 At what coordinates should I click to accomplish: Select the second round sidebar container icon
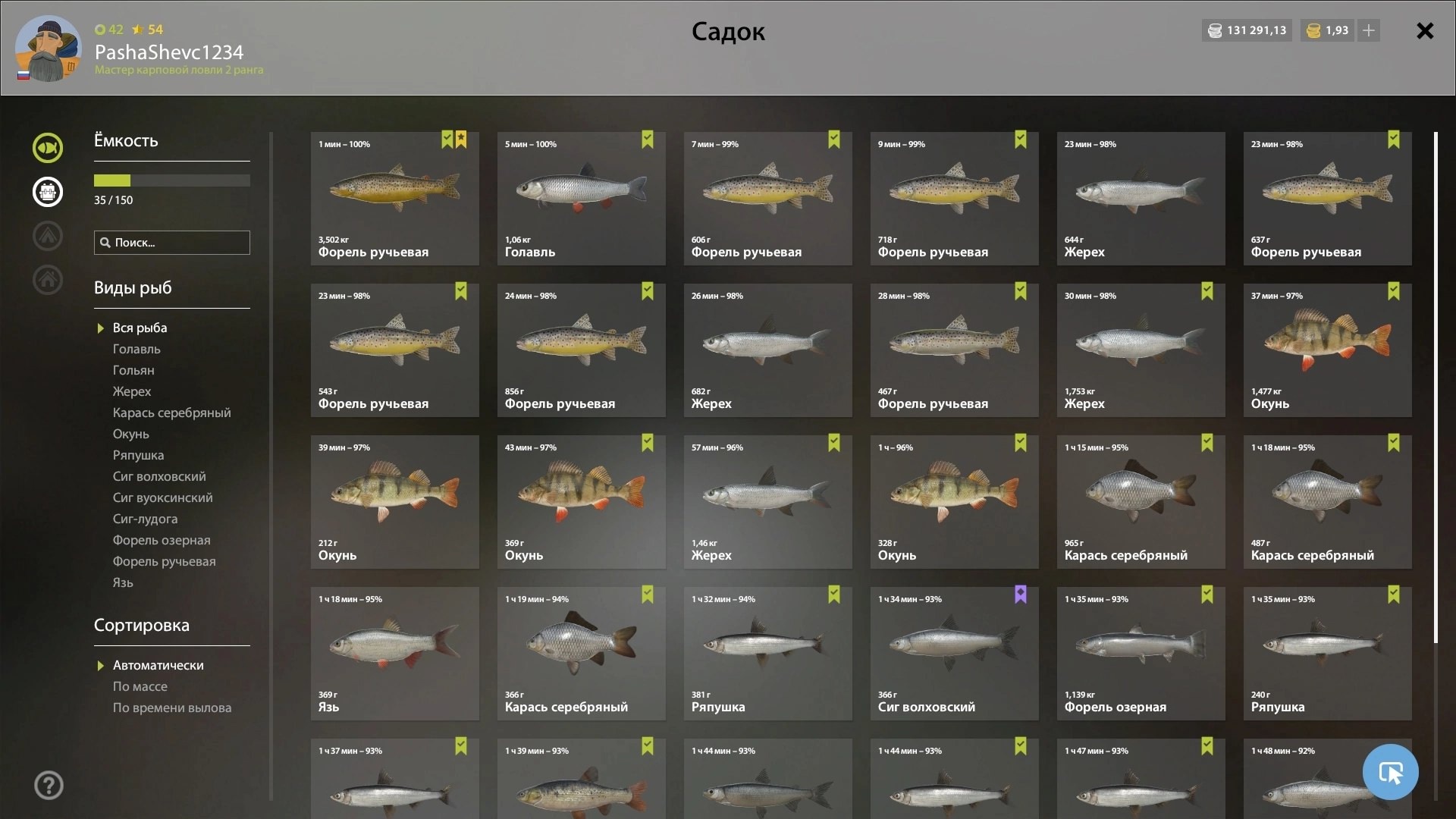[48, 192]
